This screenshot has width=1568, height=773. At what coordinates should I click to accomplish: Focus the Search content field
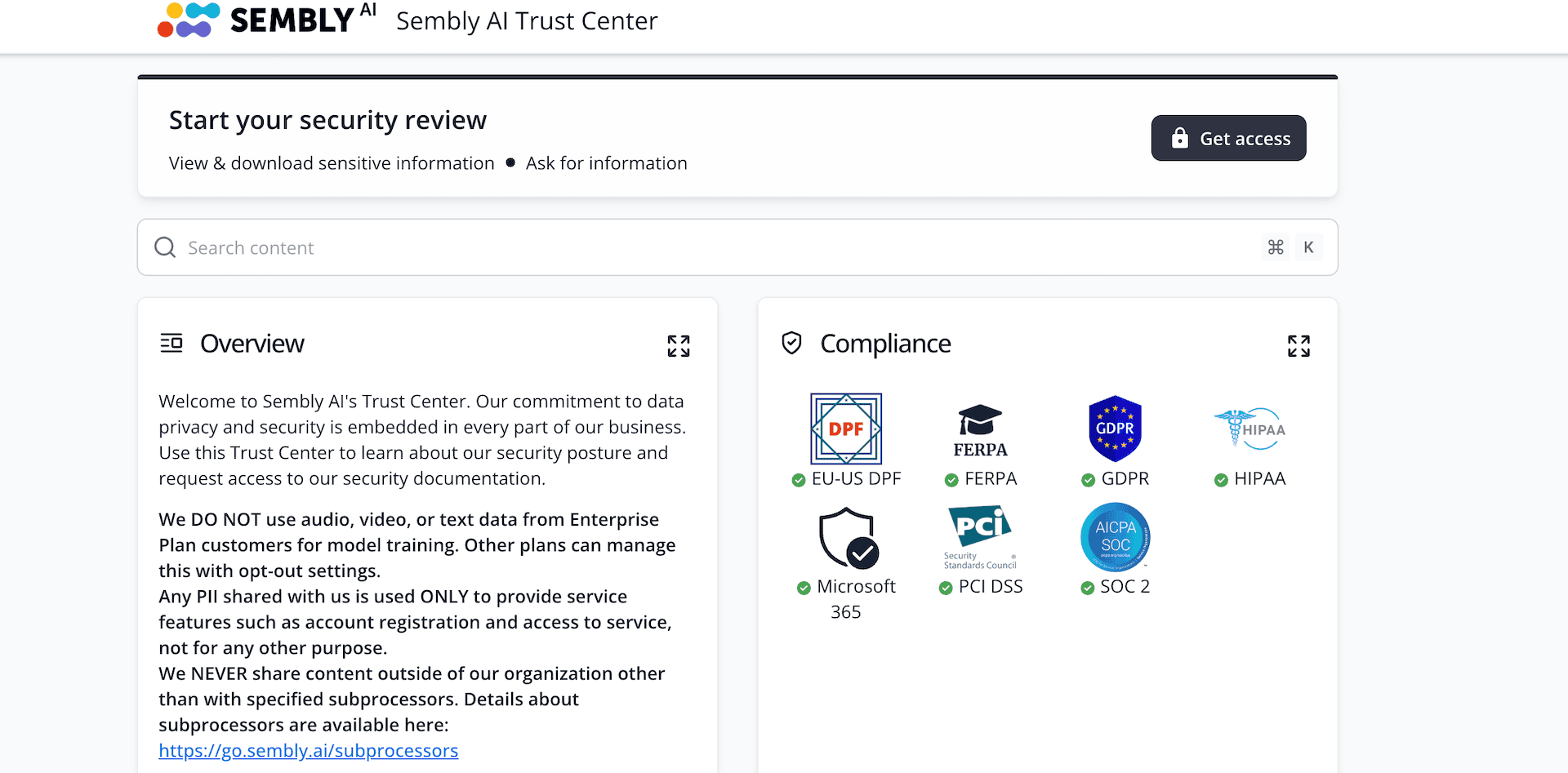click(x=737, y=247)
